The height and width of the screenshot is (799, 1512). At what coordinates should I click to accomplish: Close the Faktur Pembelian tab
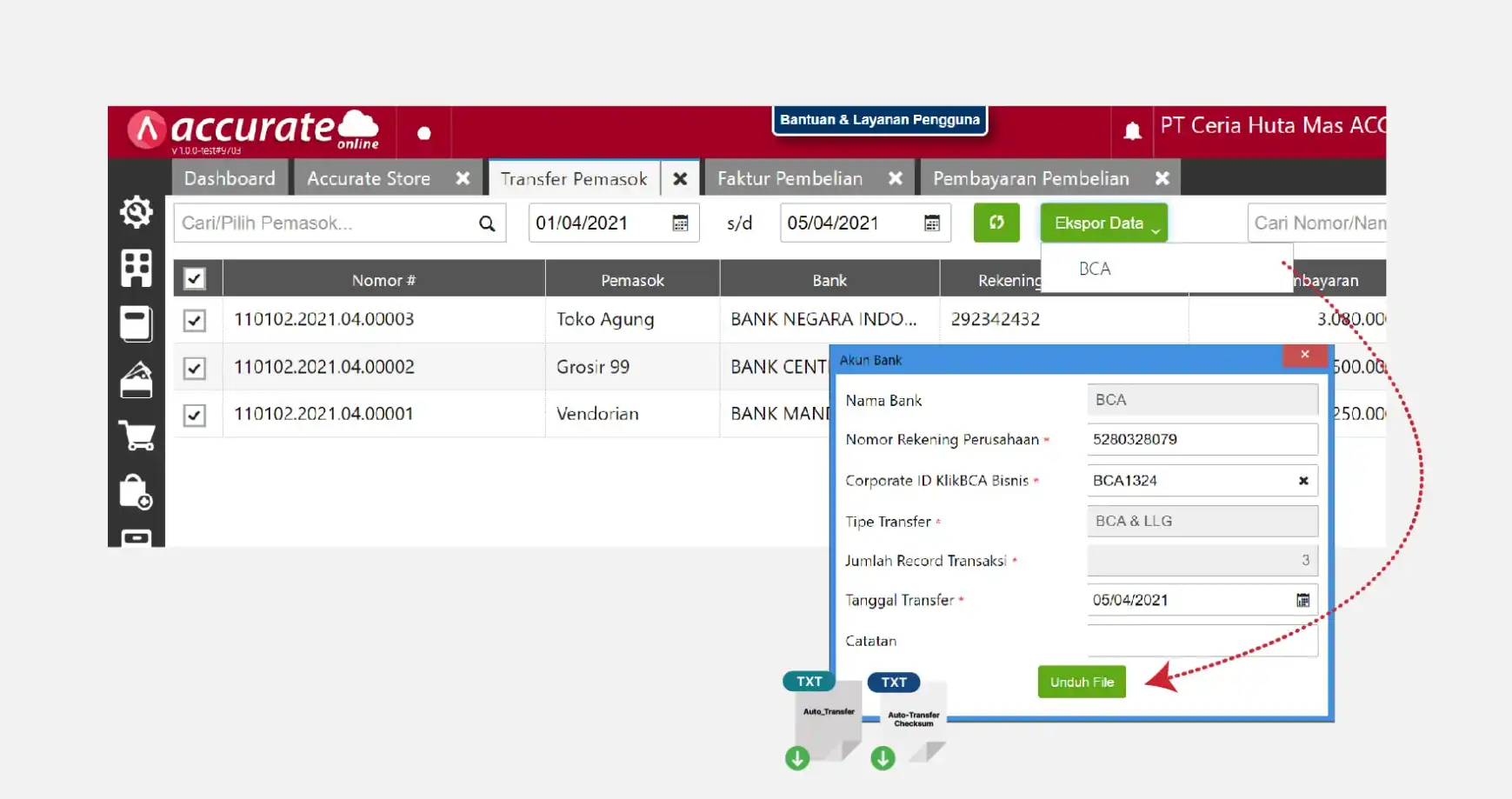click(x=896, y=178)
